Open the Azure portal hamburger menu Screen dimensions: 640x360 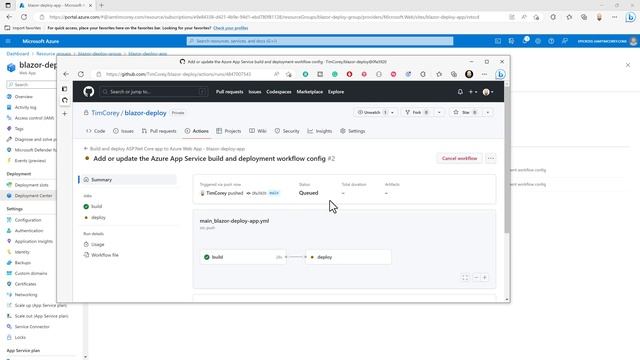click(x=8, y=41)
